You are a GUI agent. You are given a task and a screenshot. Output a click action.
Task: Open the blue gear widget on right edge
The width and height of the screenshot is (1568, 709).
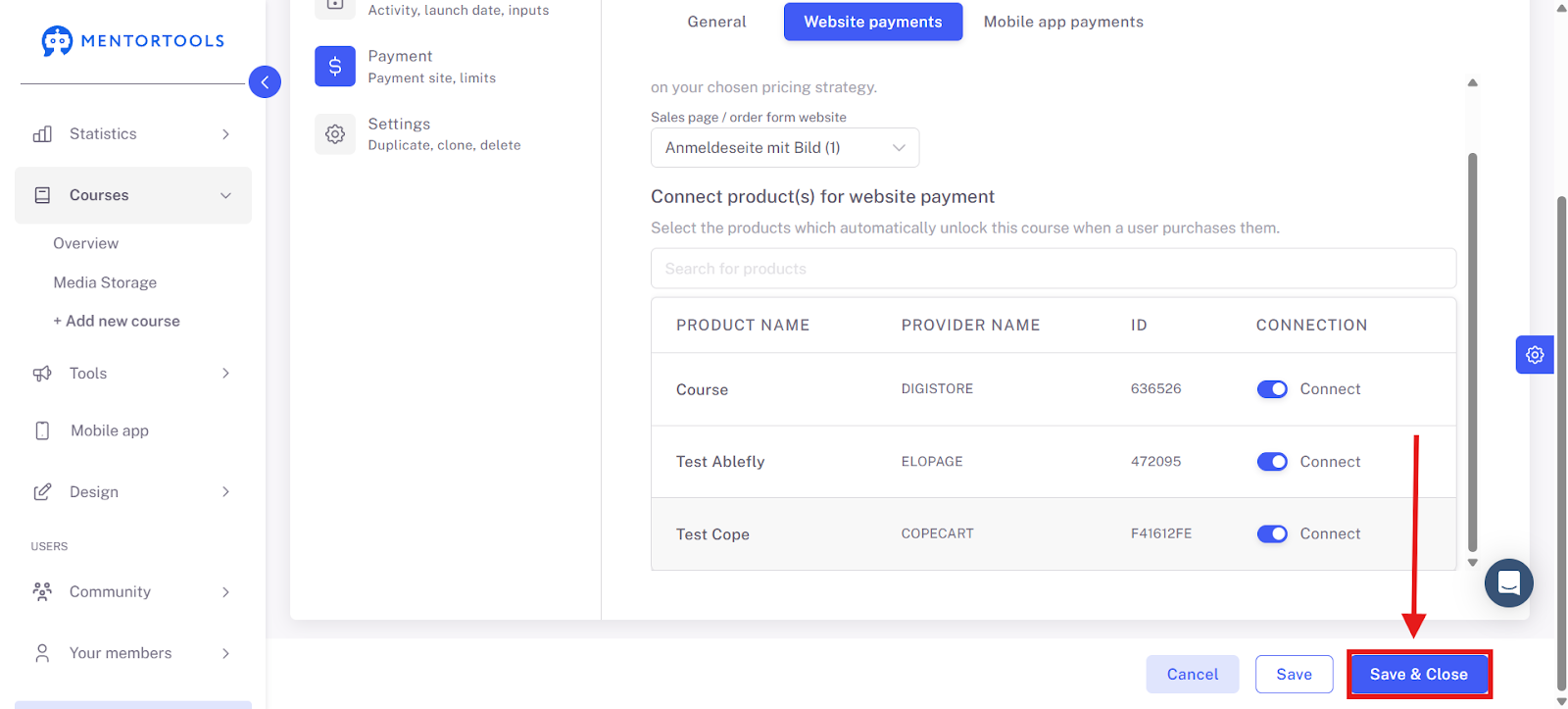(x=1535, y=355)
